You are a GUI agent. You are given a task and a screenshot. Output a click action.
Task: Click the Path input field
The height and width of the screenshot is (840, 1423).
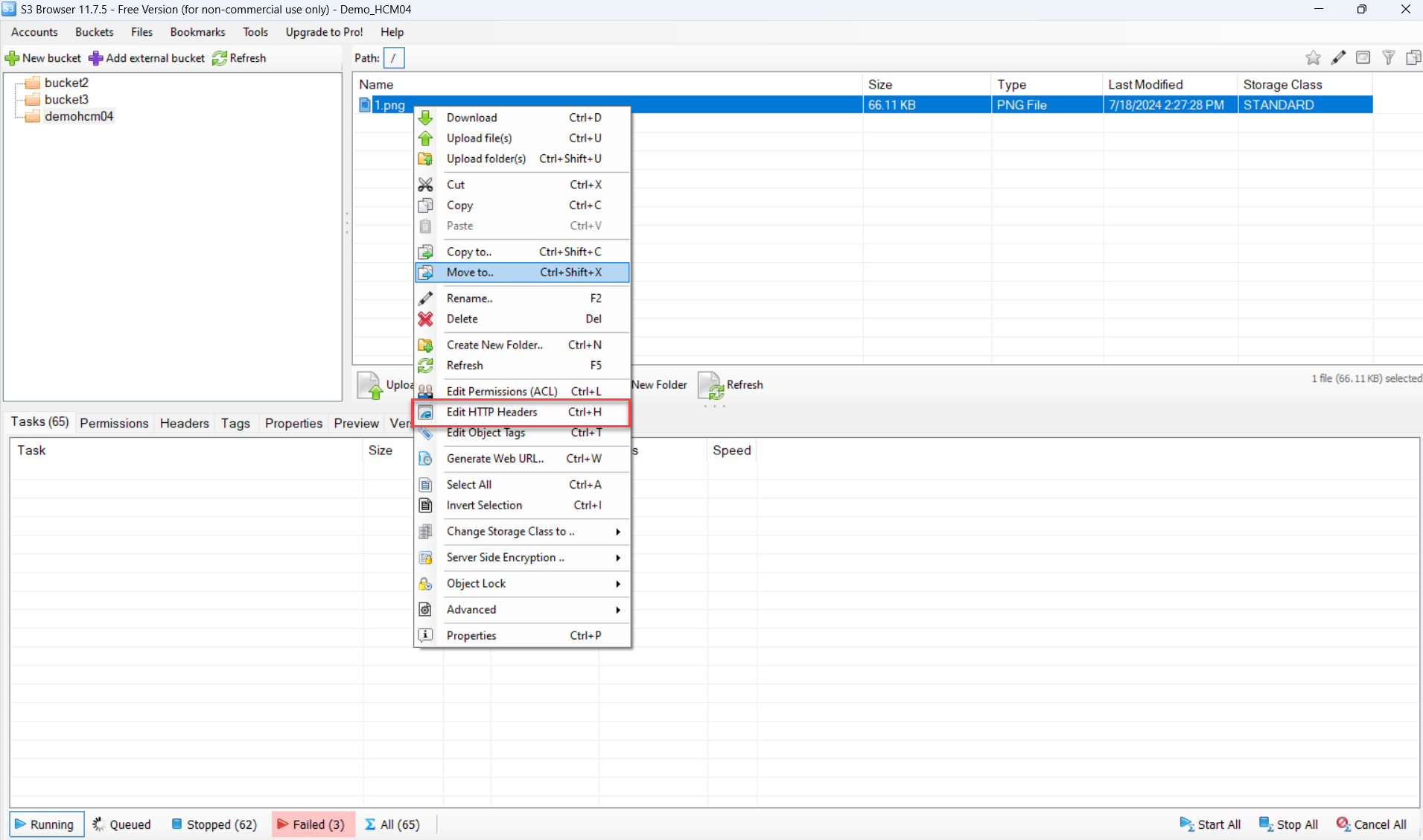394,58
